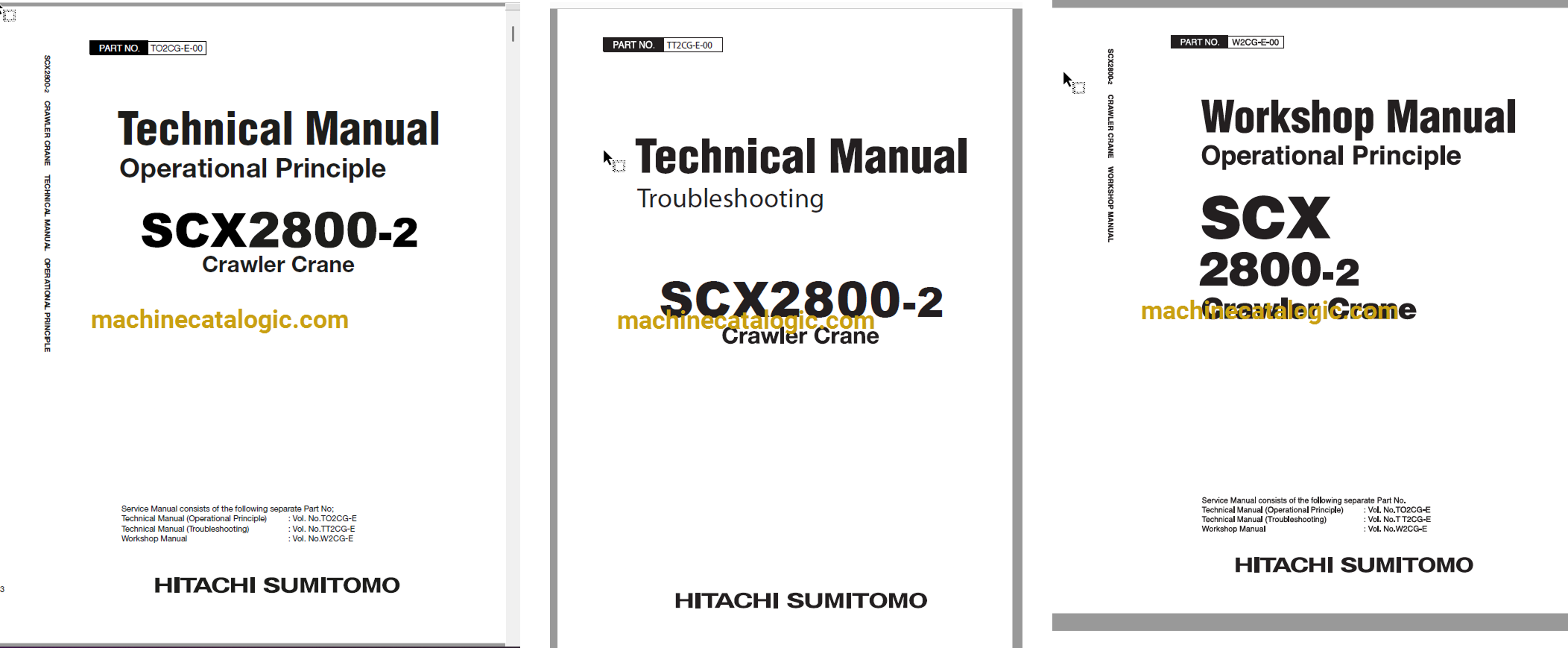Select Crawler Crane text on the Troubleshooting cover
The width and height of the screenshot is (1568, 648).
(x=800, y=336)
